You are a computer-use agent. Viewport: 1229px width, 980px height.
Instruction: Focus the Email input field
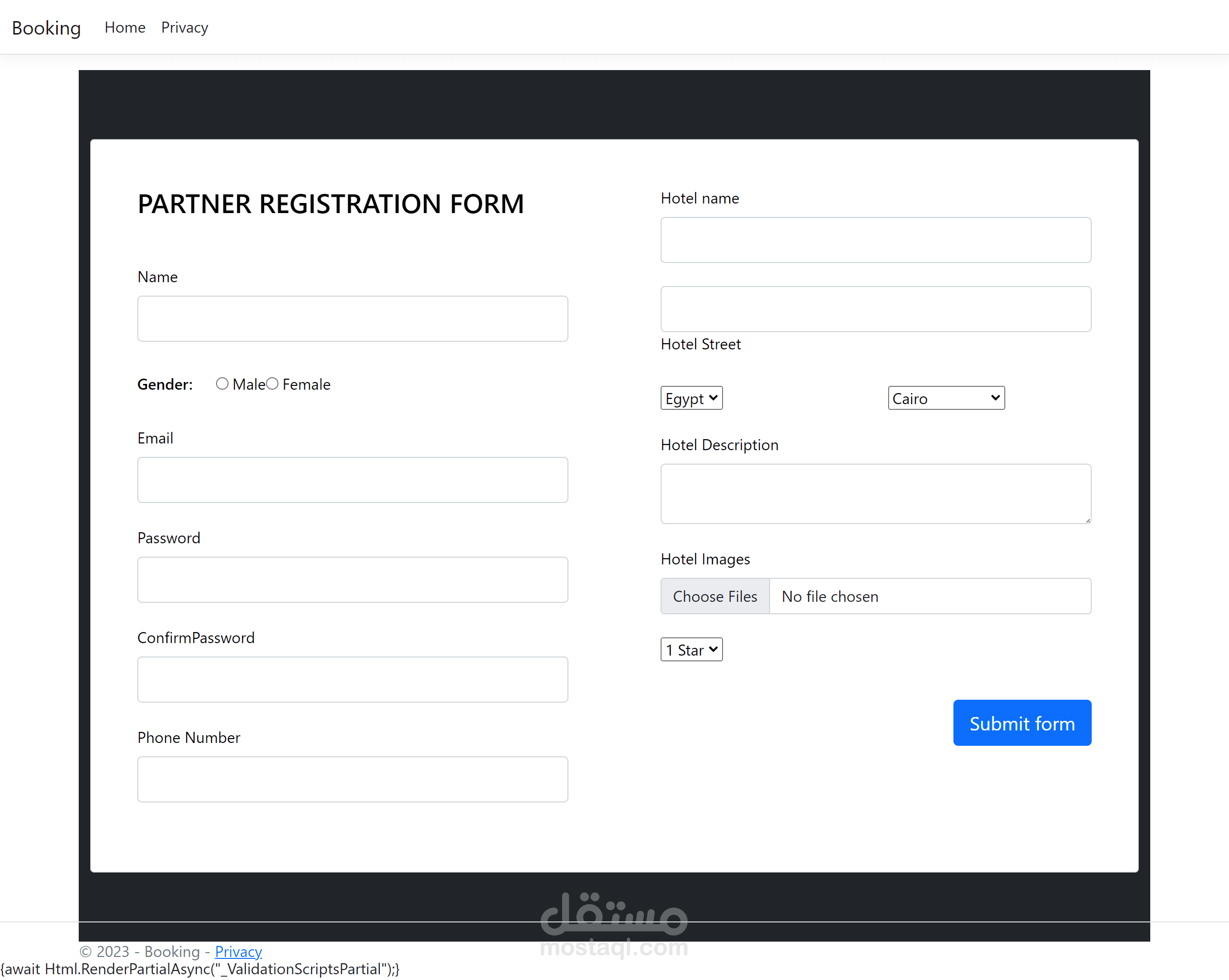[x=352, y=480]
